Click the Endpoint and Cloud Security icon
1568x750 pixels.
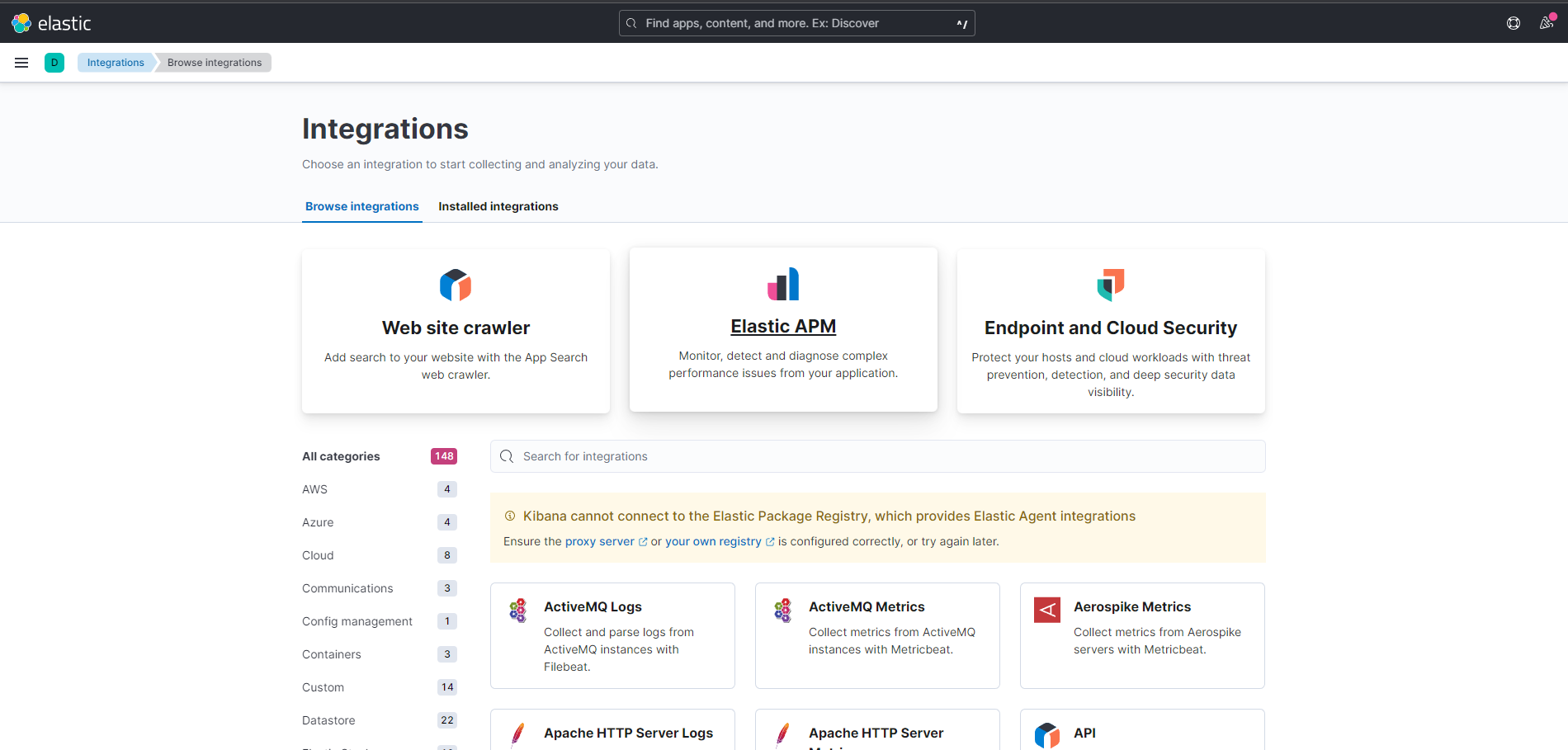tap(1111, 285)
